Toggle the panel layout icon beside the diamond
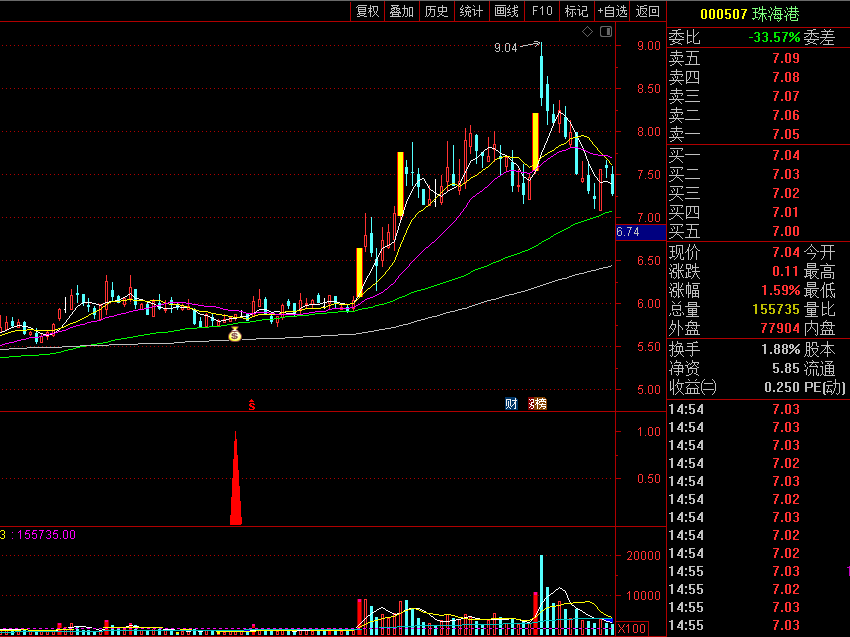 pyautogui.click(x=606, y=31)
